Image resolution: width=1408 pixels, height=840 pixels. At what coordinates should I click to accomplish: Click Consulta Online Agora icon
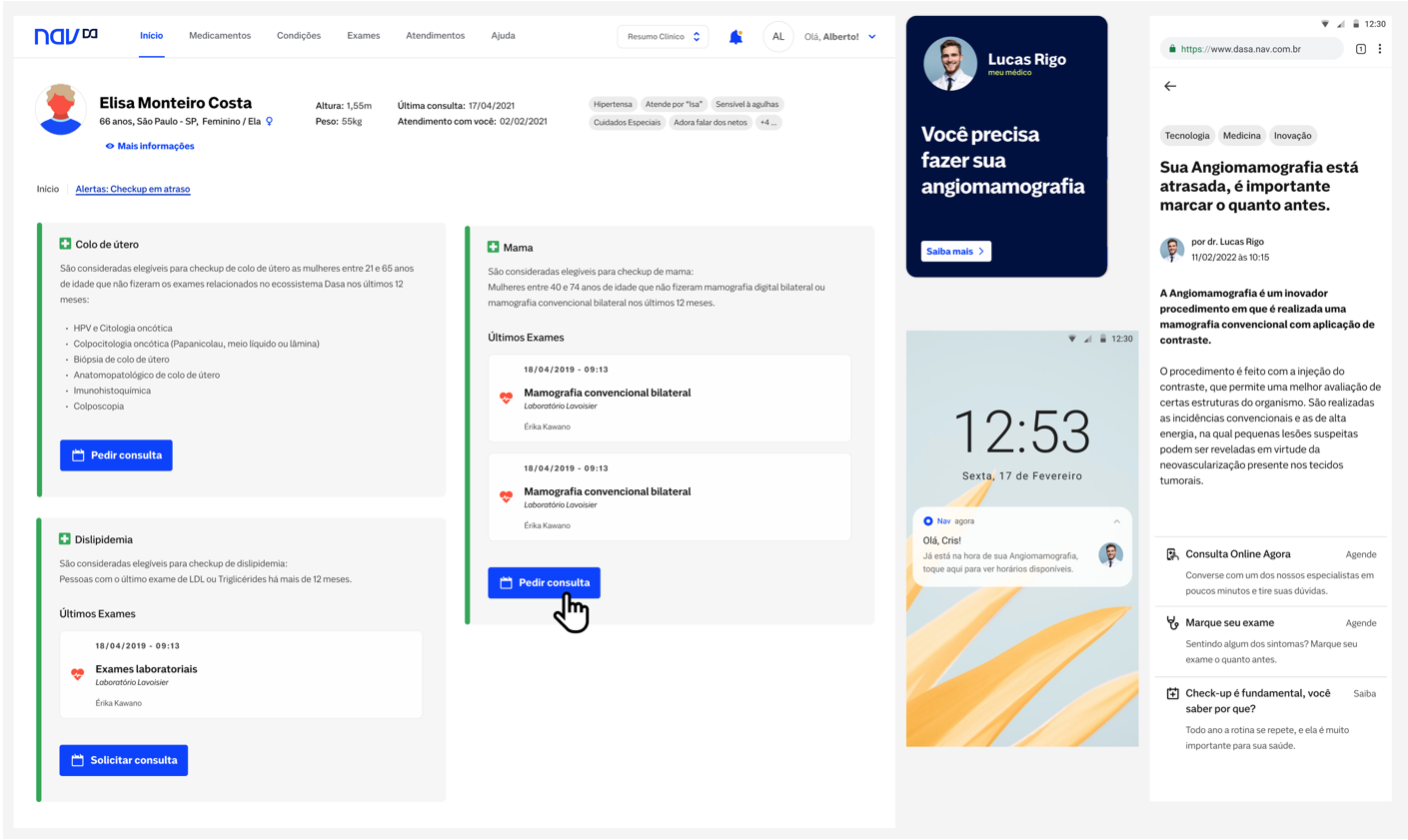click(x=1172, y=554)
